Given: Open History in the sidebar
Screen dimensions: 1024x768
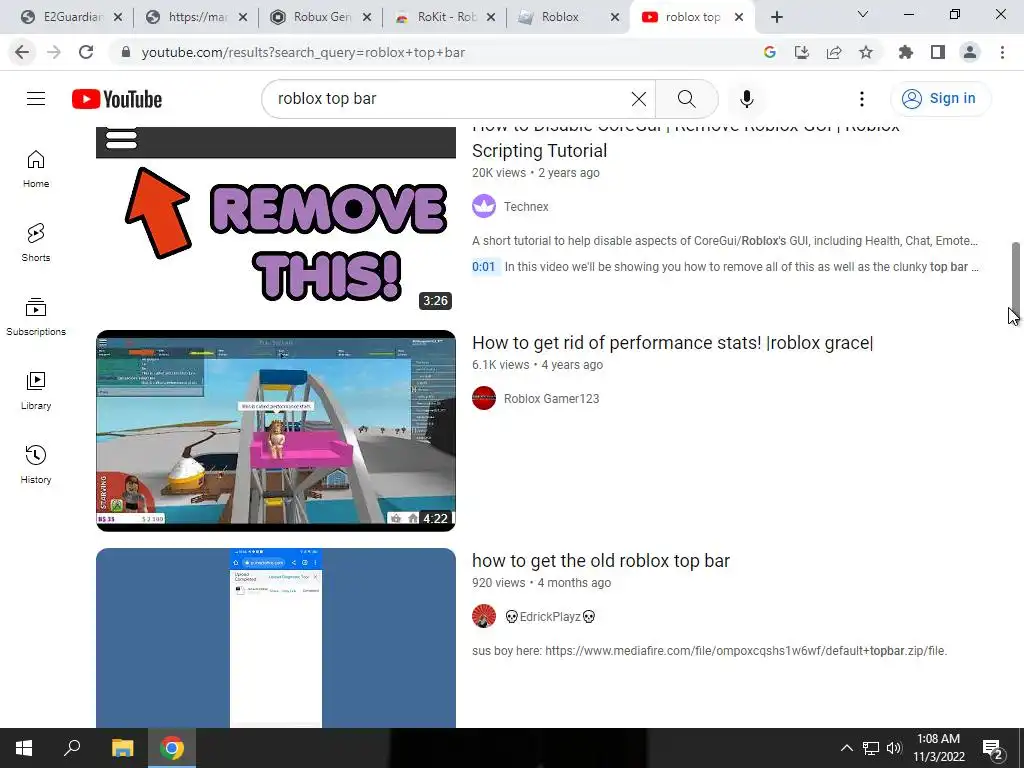Looking at the screenshot, I should point(36,464).
